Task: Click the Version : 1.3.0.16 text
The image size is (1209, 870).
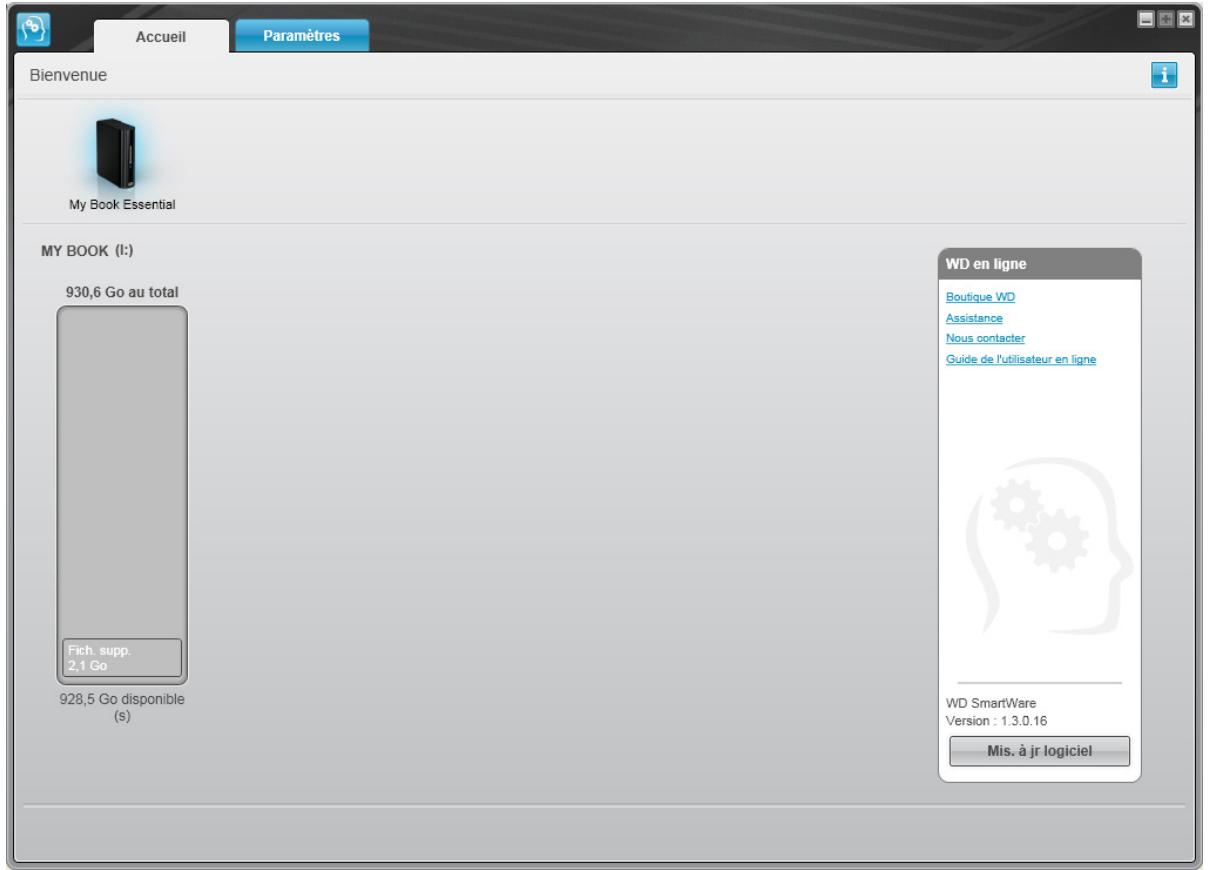Action: click(x=996, y=720)
